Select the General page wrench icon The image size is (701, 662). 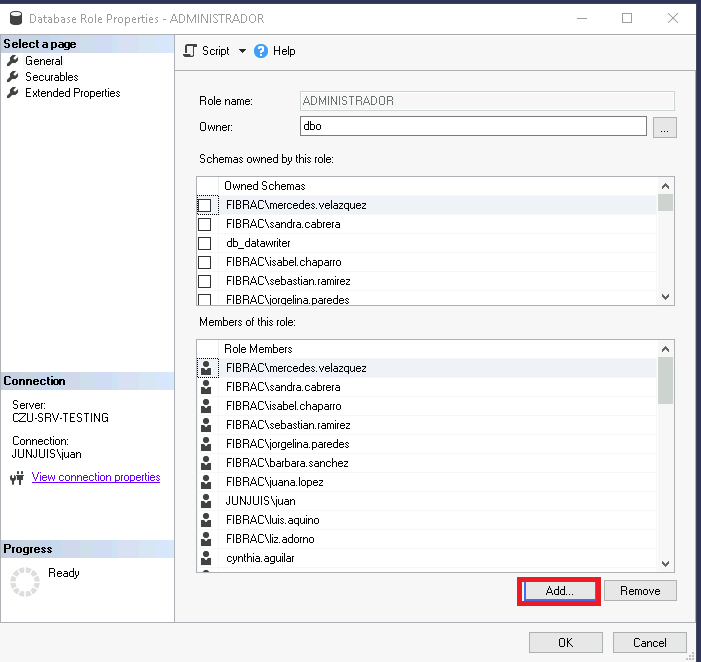pos(13,61)
